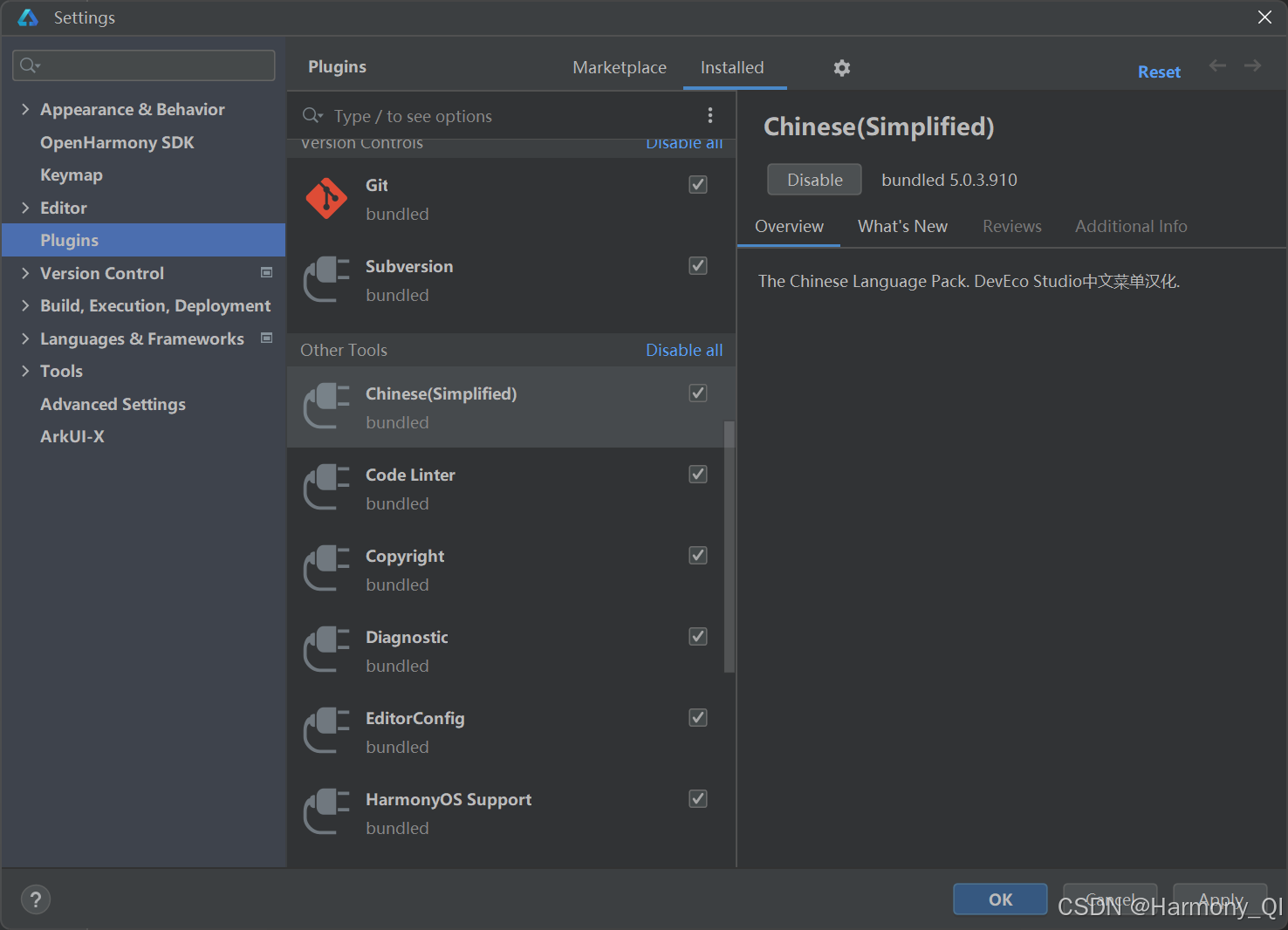Open the ArkUI-X settings page
Viewport: 1288px width, 930px height.
click(72, 436)
